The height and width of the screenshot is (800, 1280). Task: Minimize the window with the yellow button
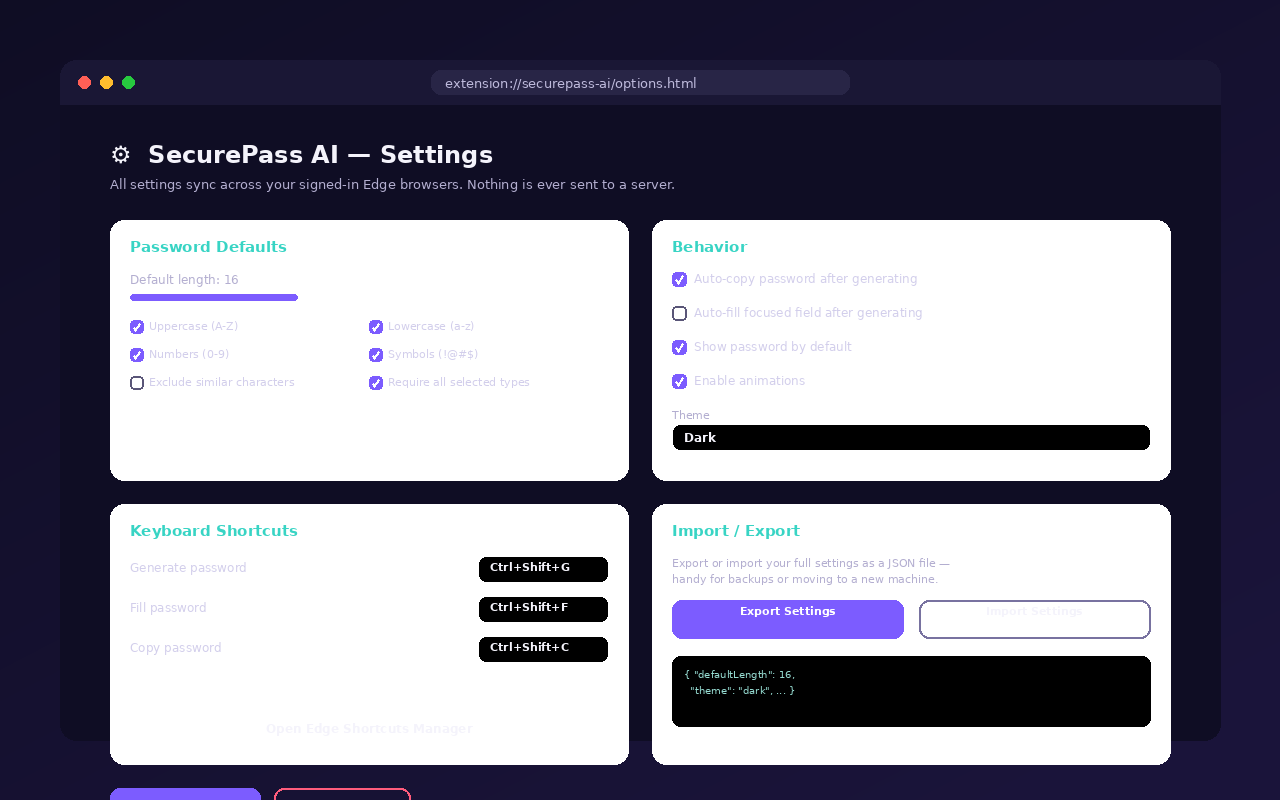tap(107, 83)
